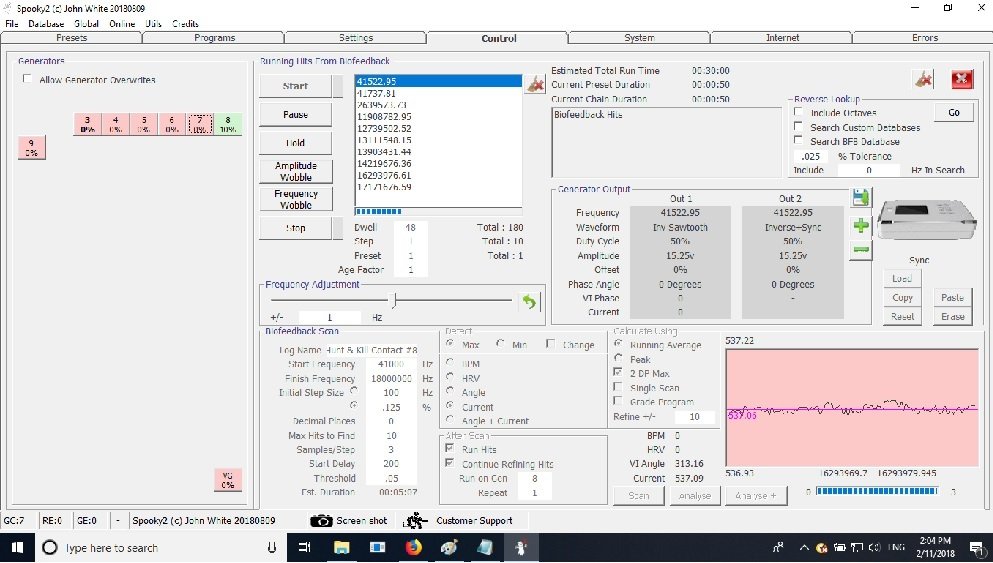993x563 pixels.
Task: Click the Go button in Reverse Lookup
Action: click(954, 112)
